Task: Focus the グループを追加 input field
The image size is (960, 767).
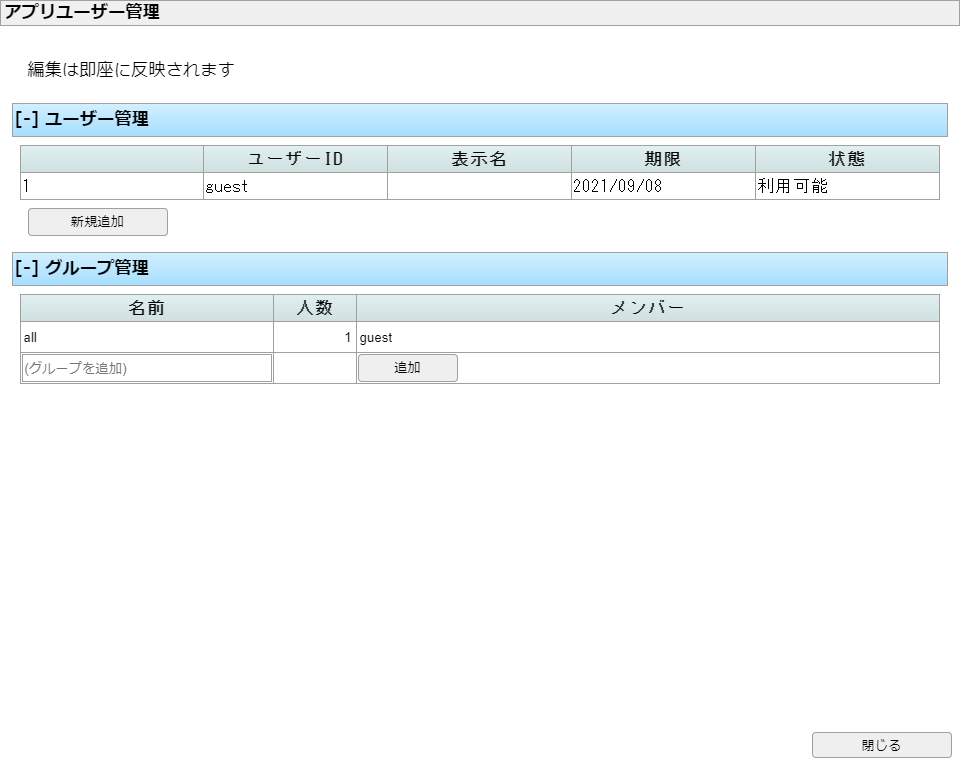Action: tap(146, 368)
